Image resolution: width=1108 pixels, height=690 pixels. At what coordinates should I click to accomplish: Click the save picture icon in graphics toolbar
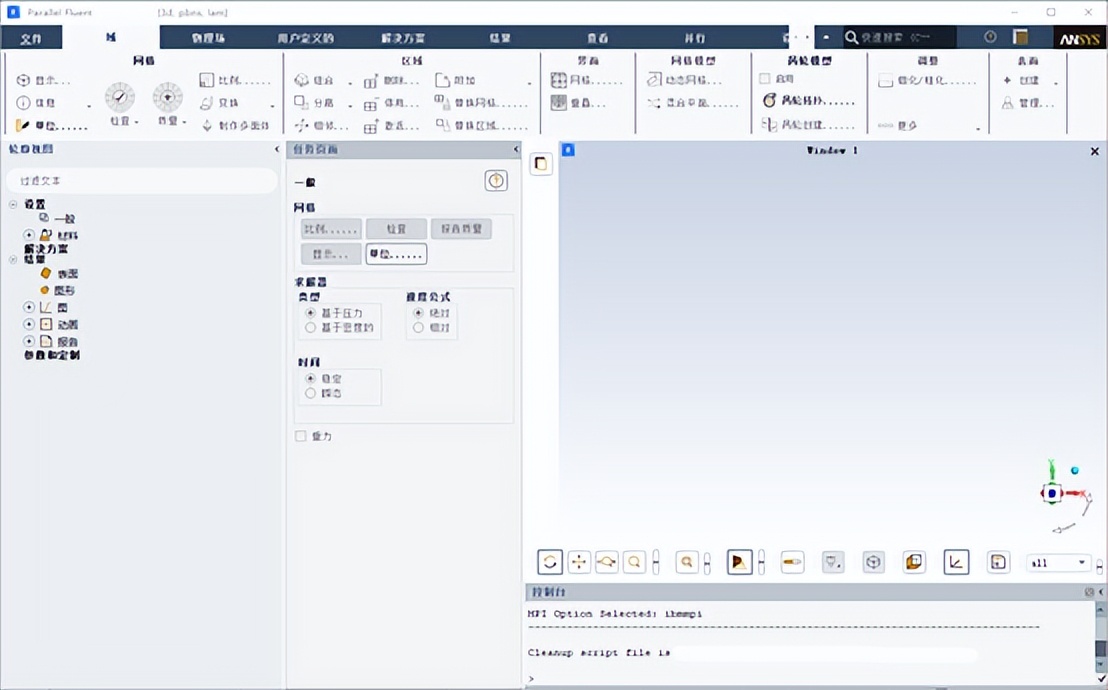point(997,561)
